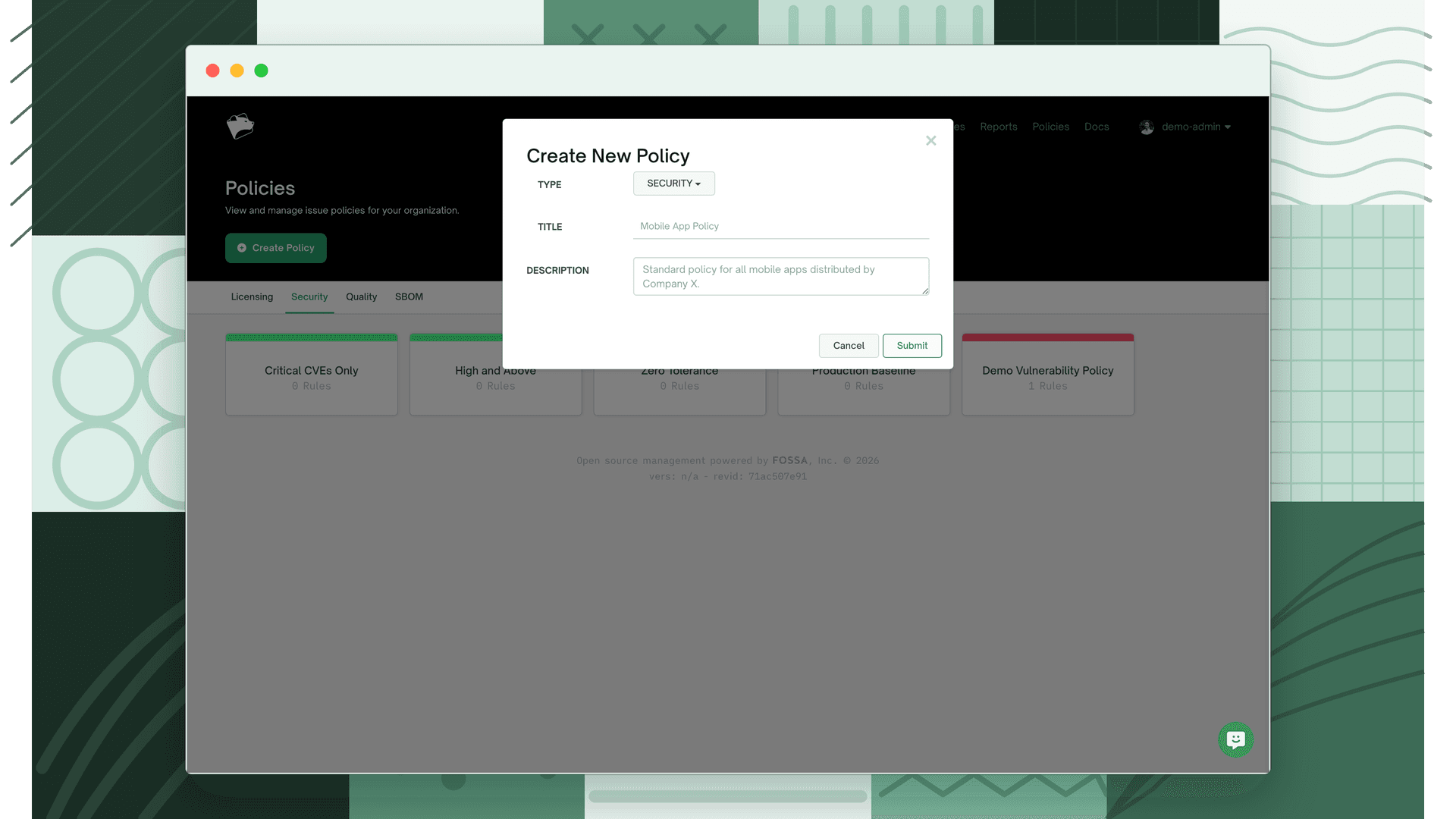Viewport: 1456px width, 819px height.
Task: Click the green window maximize button
Action: point(261,71)
